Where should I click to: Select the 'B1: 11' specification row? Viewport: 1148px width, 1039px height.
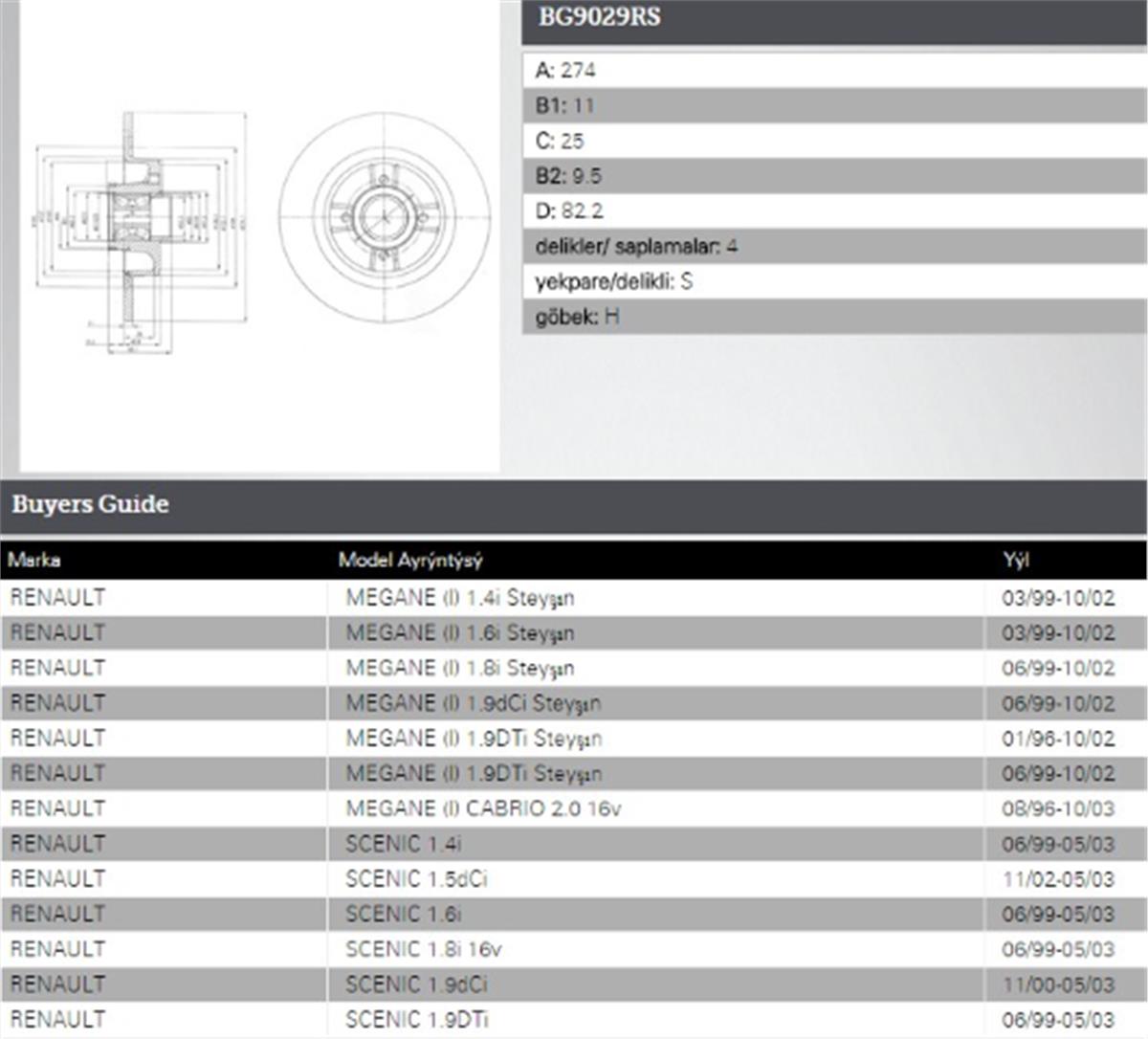834,105
